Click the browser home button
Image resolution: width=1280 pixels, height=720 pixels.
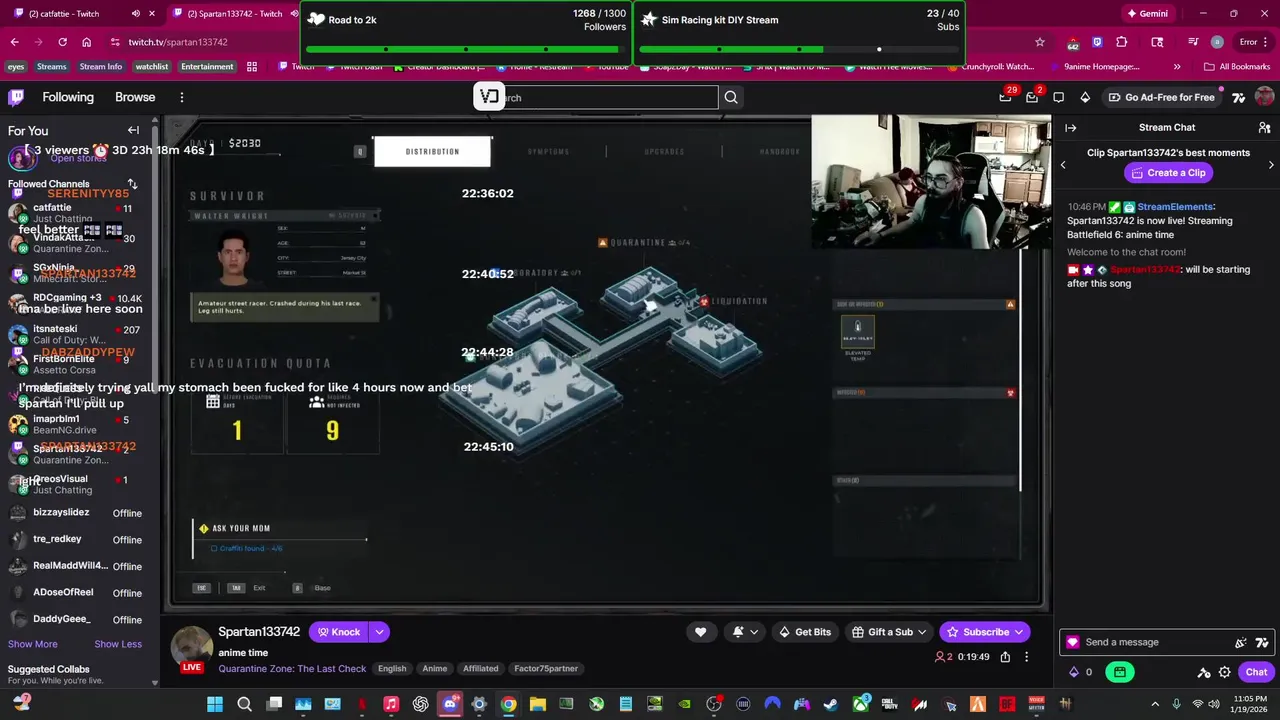tap(86, 42)
